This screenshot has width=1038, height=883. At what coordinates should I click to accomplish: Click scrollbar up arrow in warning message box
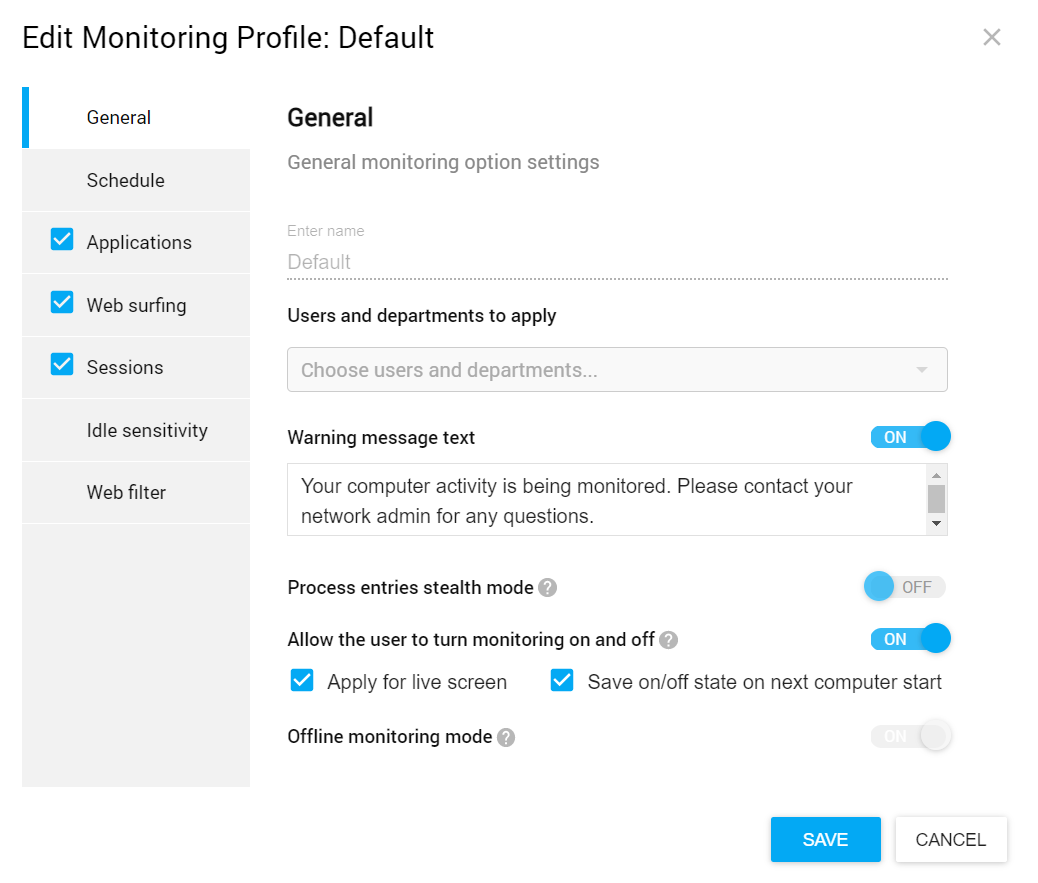[x=936, y=474]
